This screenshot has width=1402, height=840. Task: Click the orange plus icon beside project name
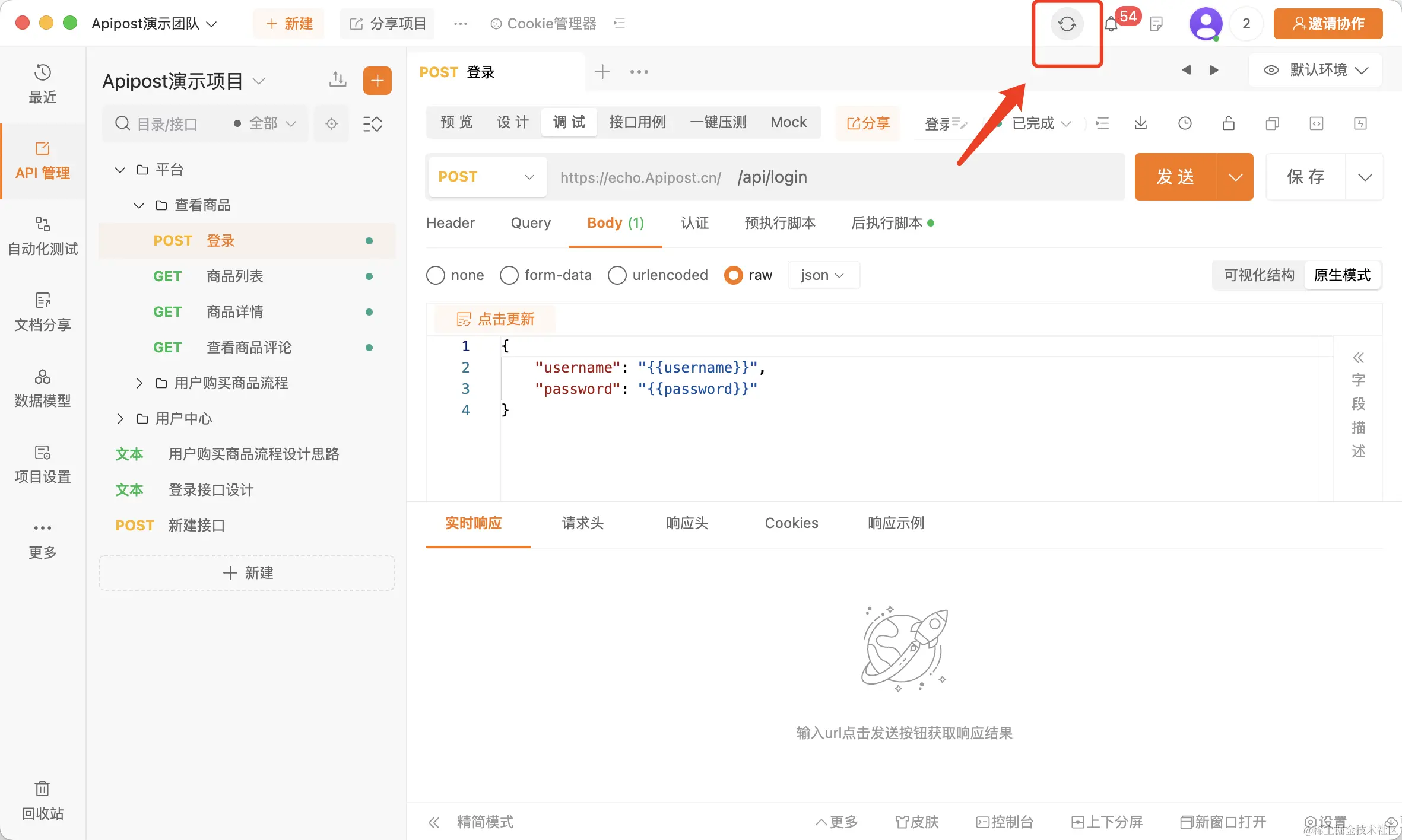377,81
